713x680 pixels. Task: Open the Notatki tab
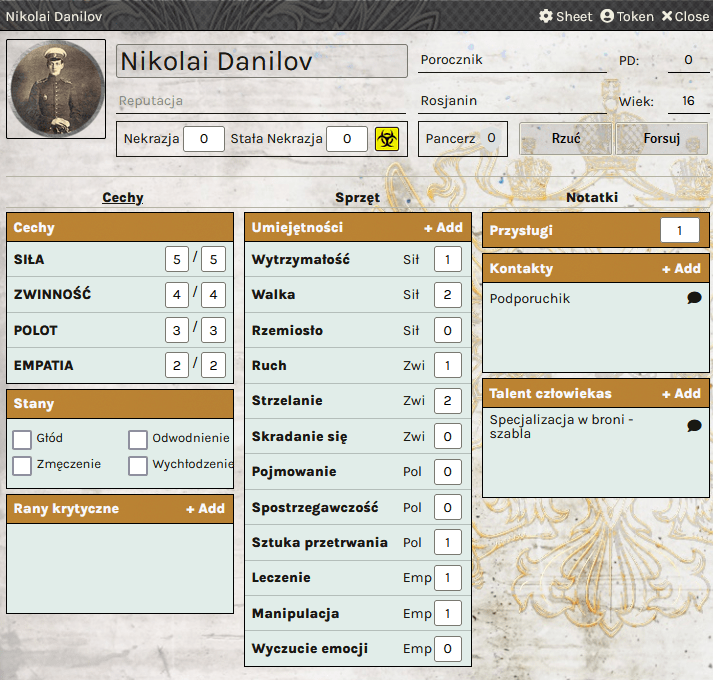[x=592, y=198]
